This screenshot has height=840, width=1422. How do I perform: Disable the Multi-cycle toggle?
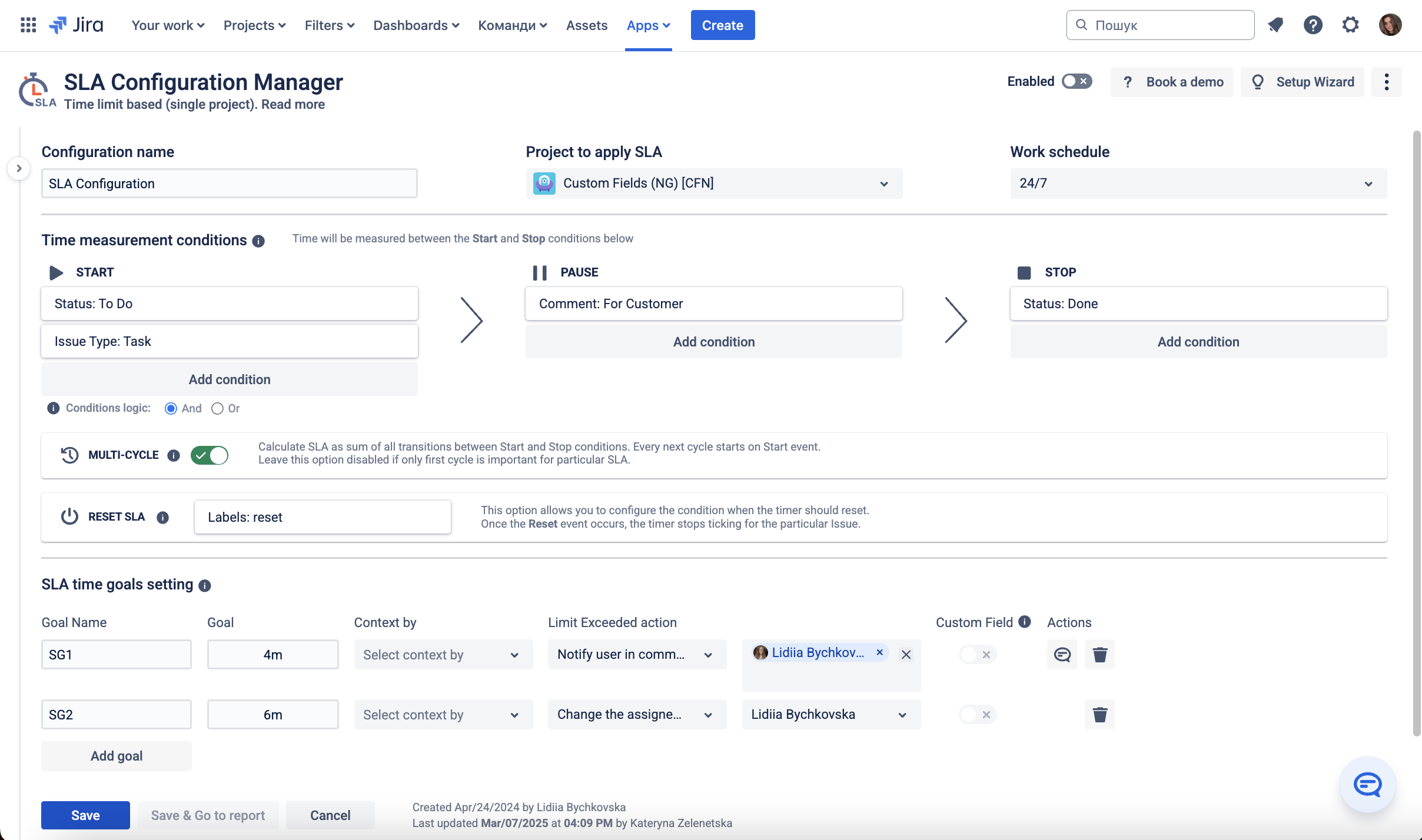click(x=209, y=455)
